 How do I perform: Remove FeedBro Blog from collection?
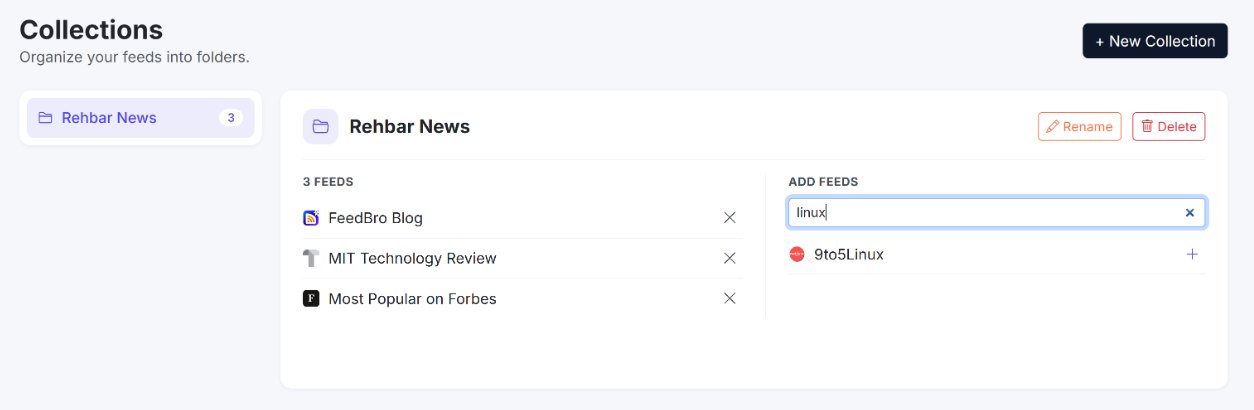point(730,218)
